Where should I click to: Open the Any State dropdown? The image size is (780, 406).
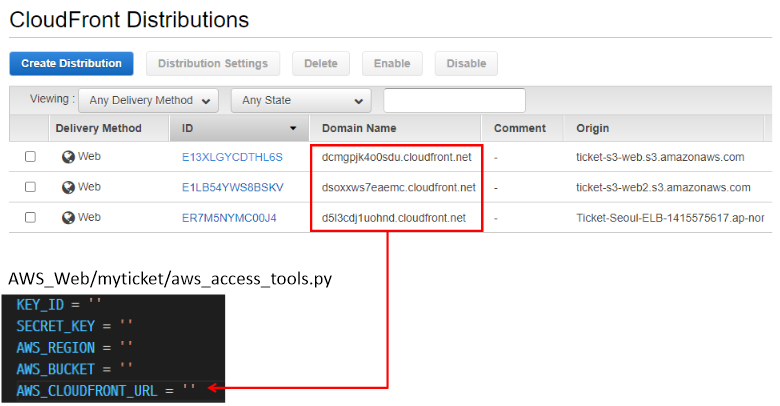click(301, 101)
